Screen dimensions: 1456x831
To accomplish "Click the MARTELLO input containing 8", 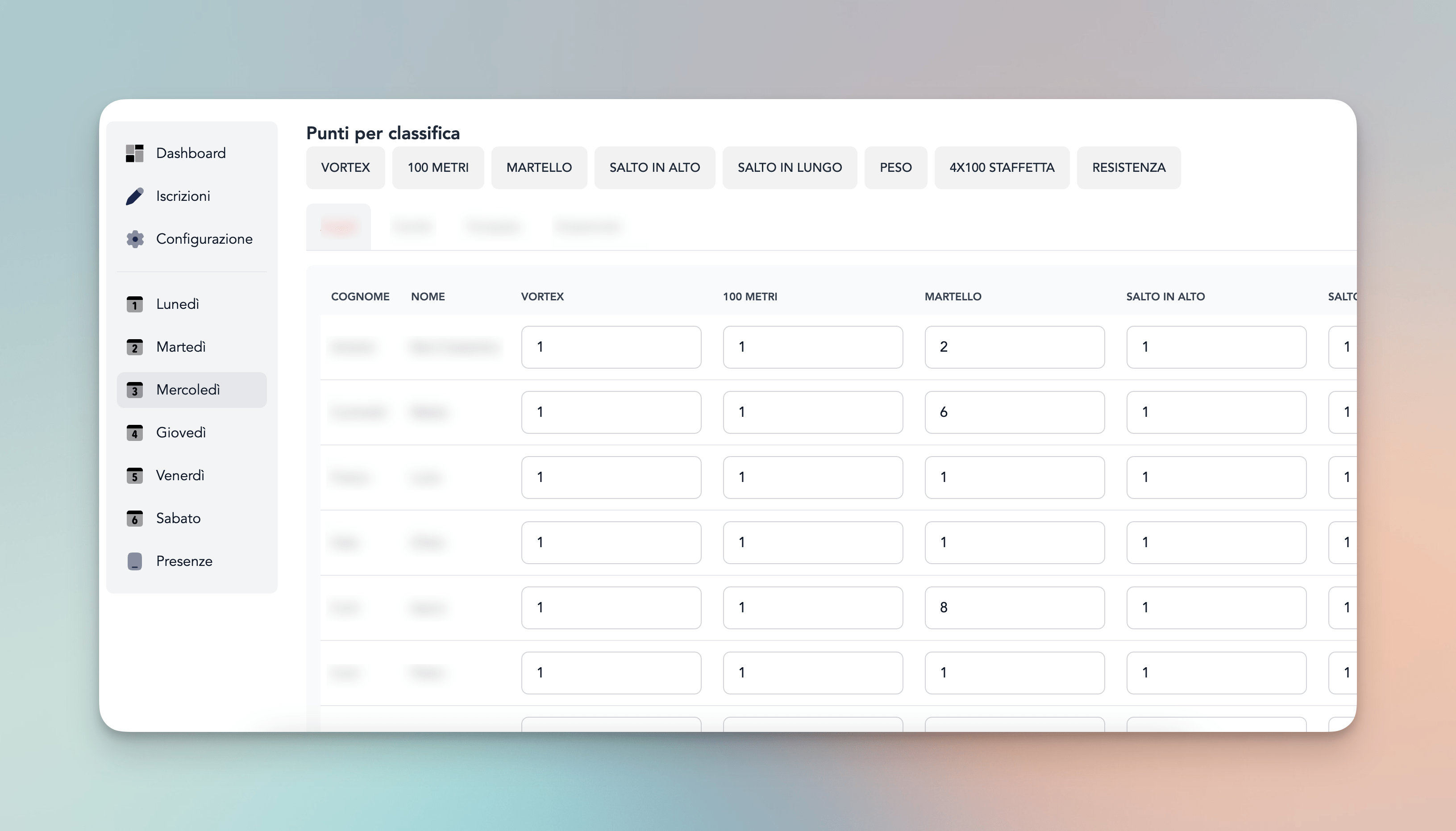I will pyautogui.click(x=1014, y=608).
